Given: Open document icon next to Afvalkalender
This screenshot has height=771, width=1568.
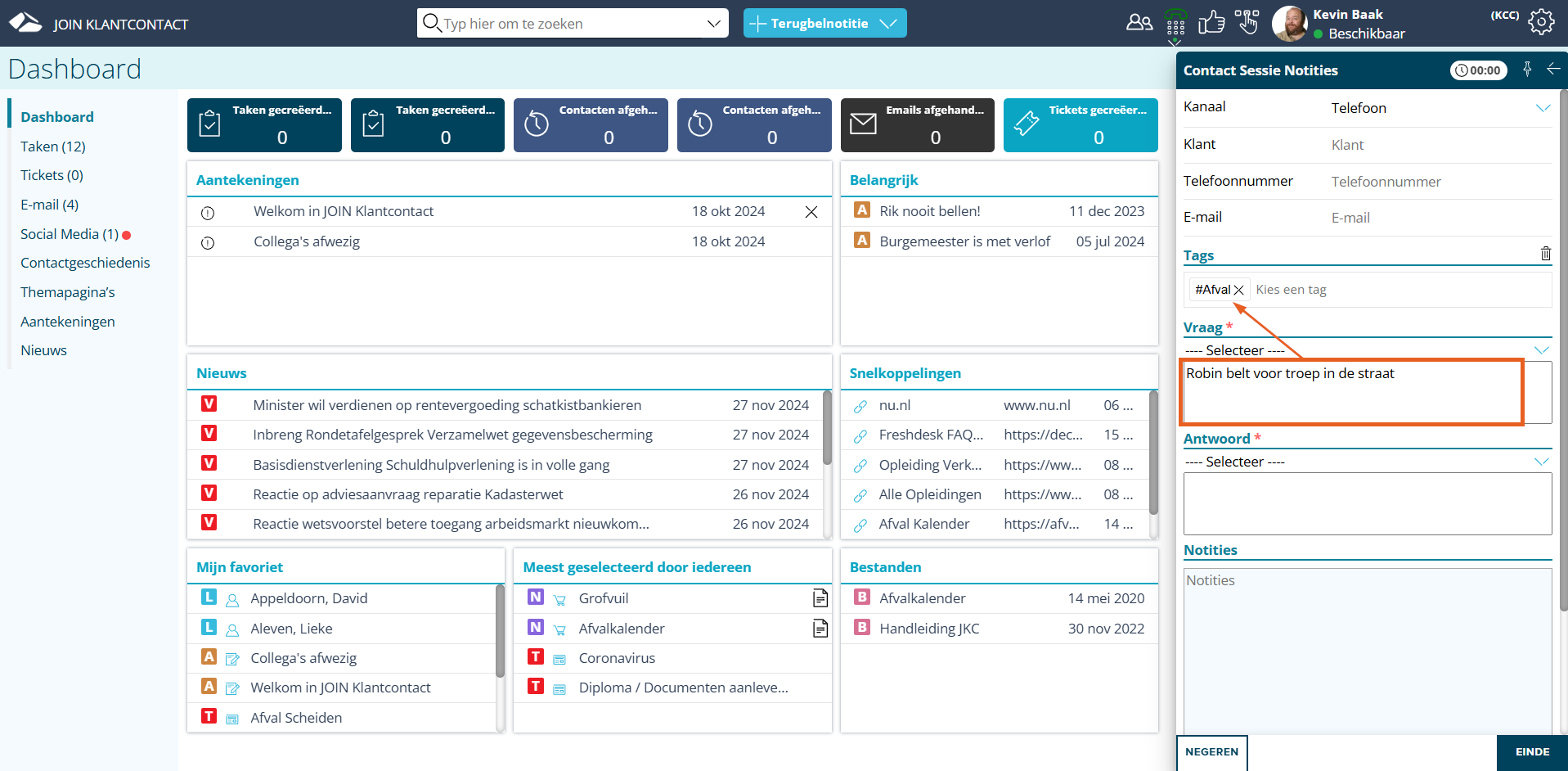Looking at the screenshot, I should (820, 629).
